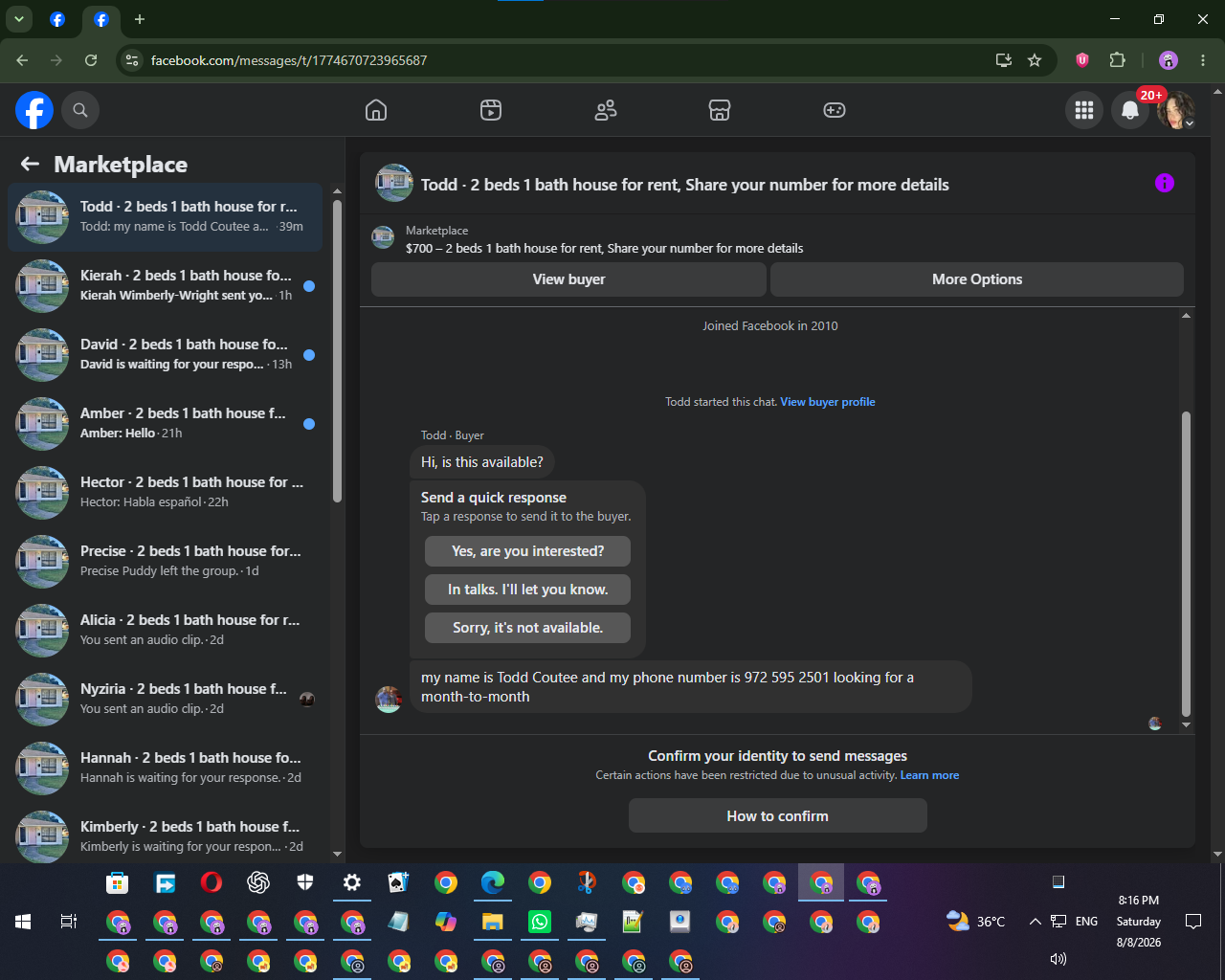Click the conversation list scrollbar

337,350
